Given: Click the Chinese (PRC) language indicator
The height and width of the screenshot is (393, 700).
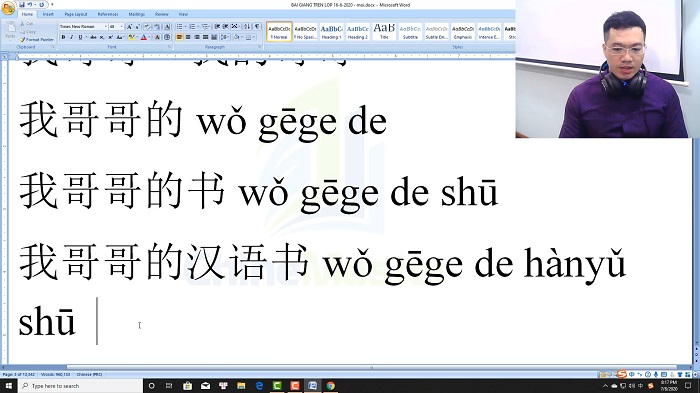Looking at the screenshot, I should pyautogui.click(x=89, y=374).
